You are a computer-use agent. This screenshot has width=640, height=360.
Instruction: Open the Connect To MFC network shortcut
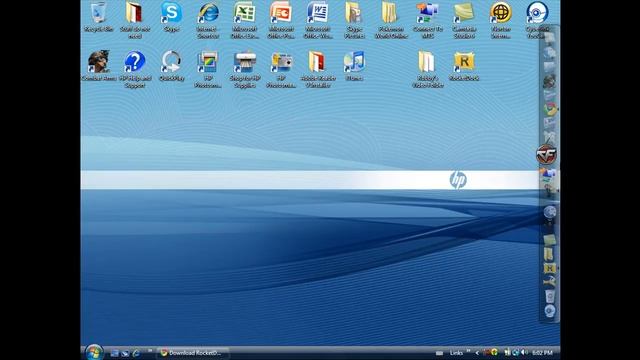point(427,20)
